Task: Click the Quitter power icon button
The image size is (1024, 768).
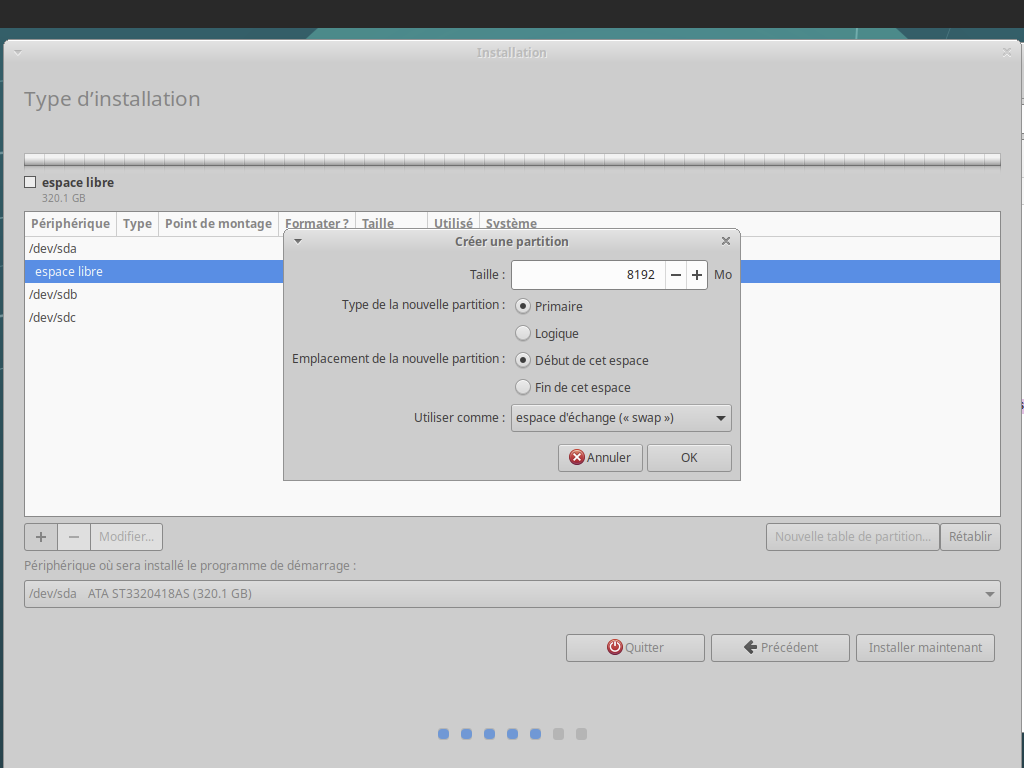Action: click(x=635, y=648)
